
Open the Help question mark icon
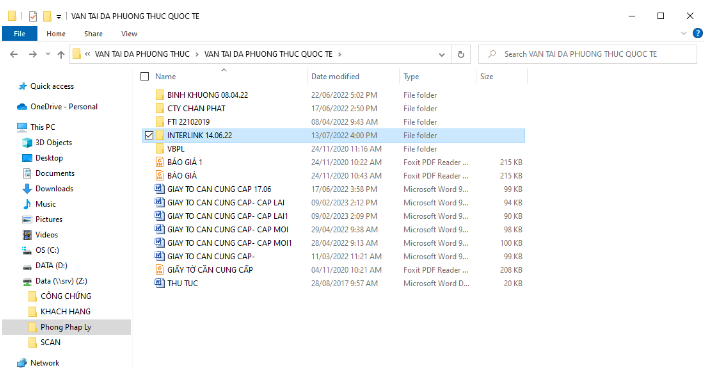(x=697, y=33)
